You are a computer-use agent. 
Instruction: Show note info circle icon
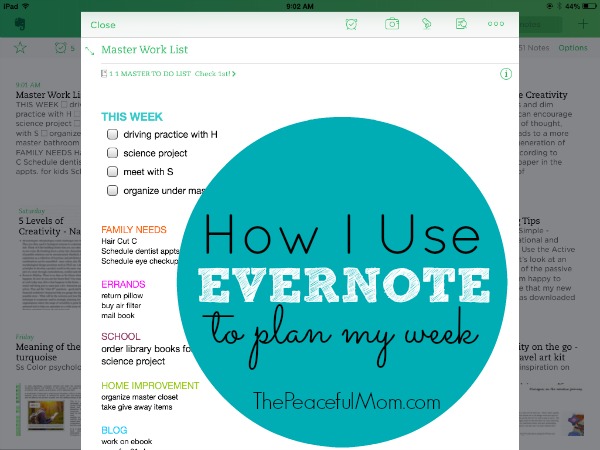pyautogui.click(x=506, y=74)
